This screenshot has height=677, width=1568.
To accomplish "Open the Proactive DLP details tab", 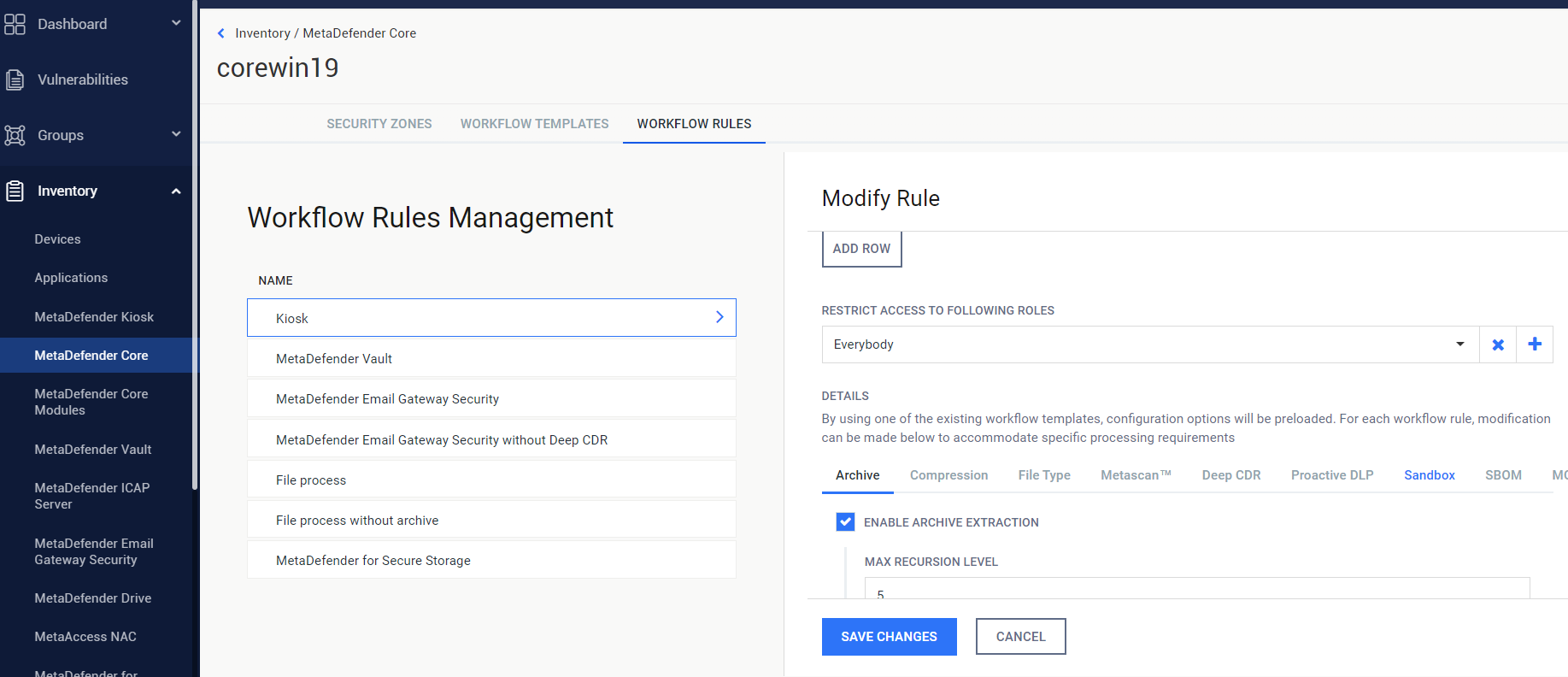I will click(1332, 475).
